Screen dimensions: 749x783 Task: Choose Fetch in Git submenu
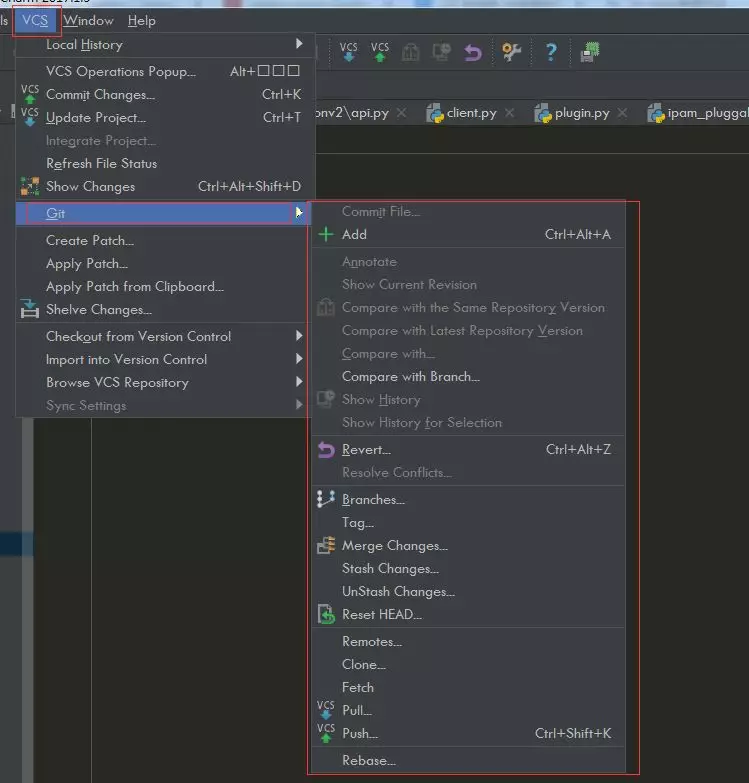pos(468,687)
